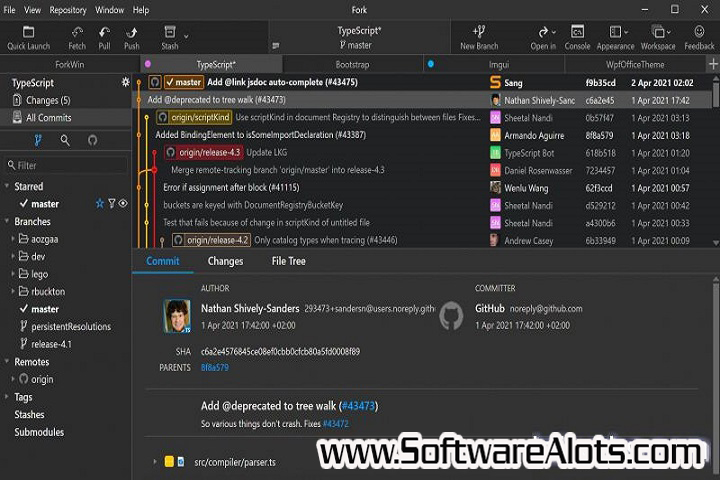Expand the src/compiler/parser.ts file entry
The height and width of the screenshot is (480, 720).
pyautogui.click(x=155, y=462)
